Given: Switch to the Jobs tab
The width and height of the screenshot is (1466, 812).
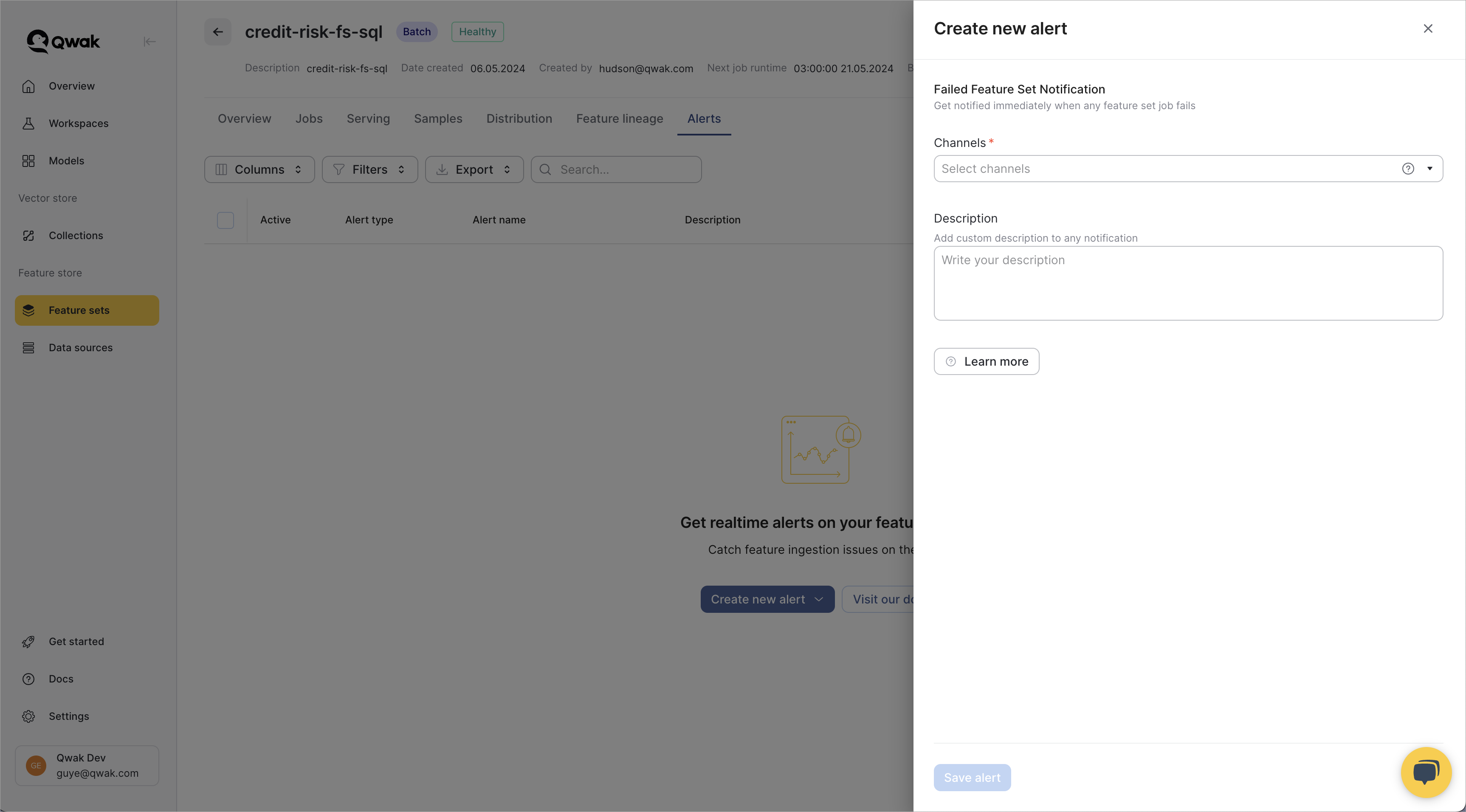Looking at the screenshot, I should pyautogui.click(x=309, y=118).
